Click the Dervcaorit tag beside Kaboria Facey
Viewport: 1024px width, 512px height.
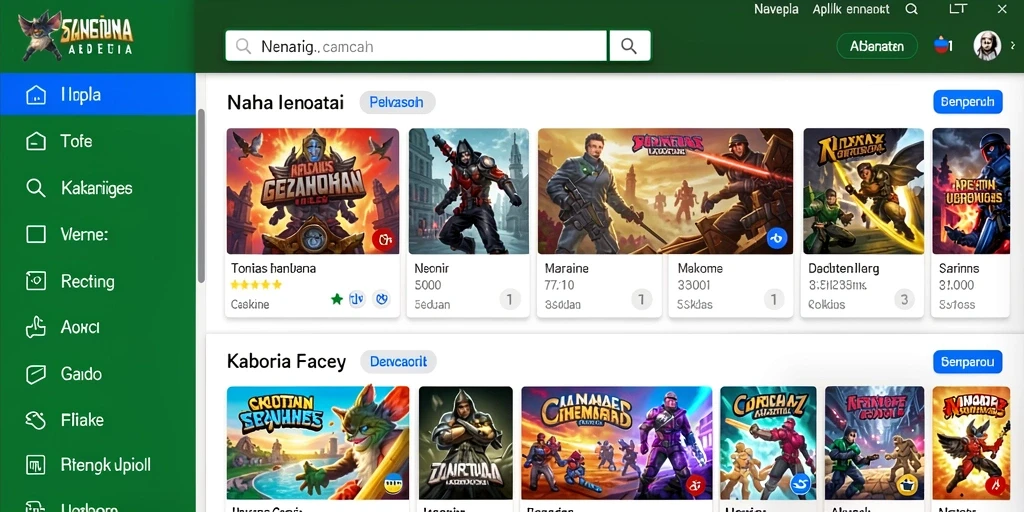398,361
